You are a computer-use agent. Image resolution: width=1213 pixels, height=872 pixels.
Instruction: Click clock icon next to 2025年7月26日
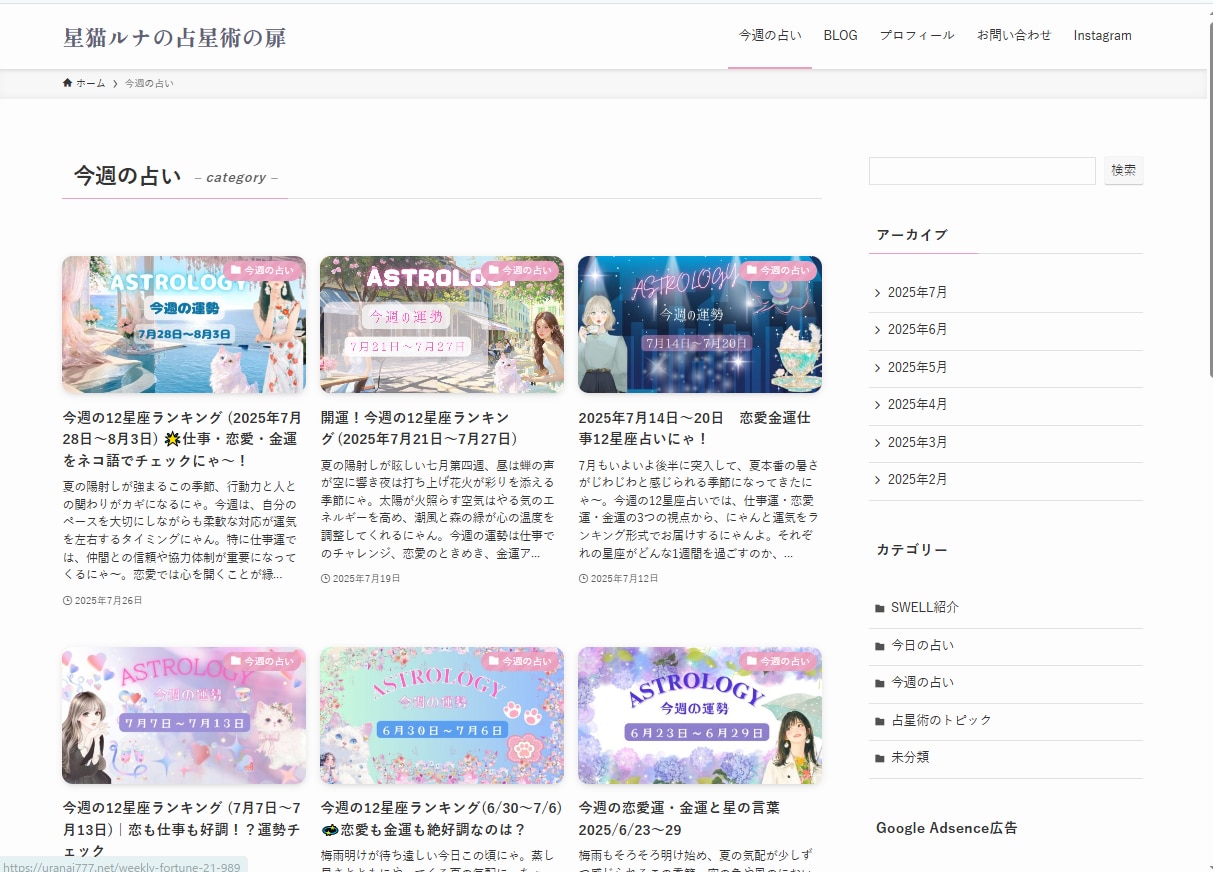(x=67, y=601)
